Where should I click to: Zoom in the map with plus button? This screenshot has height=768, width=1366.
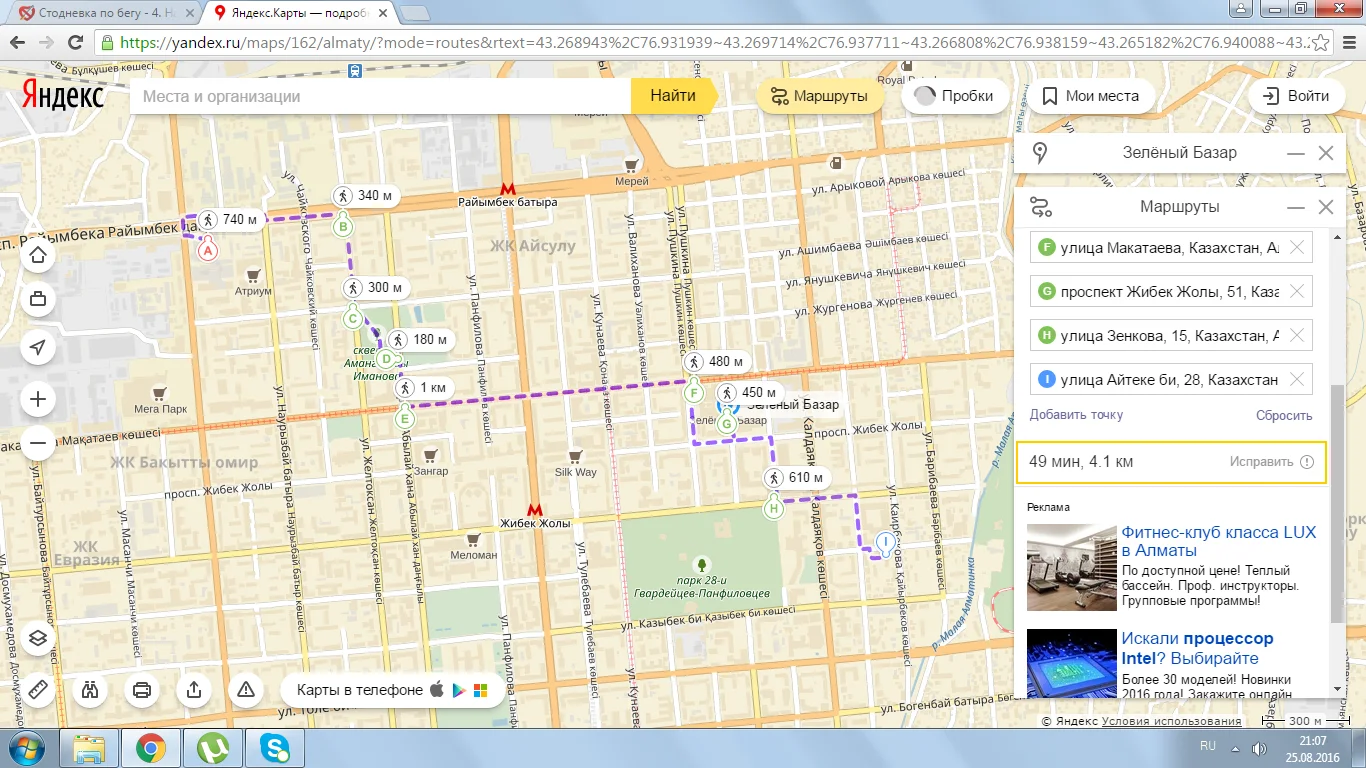click(x=38, y=400)
